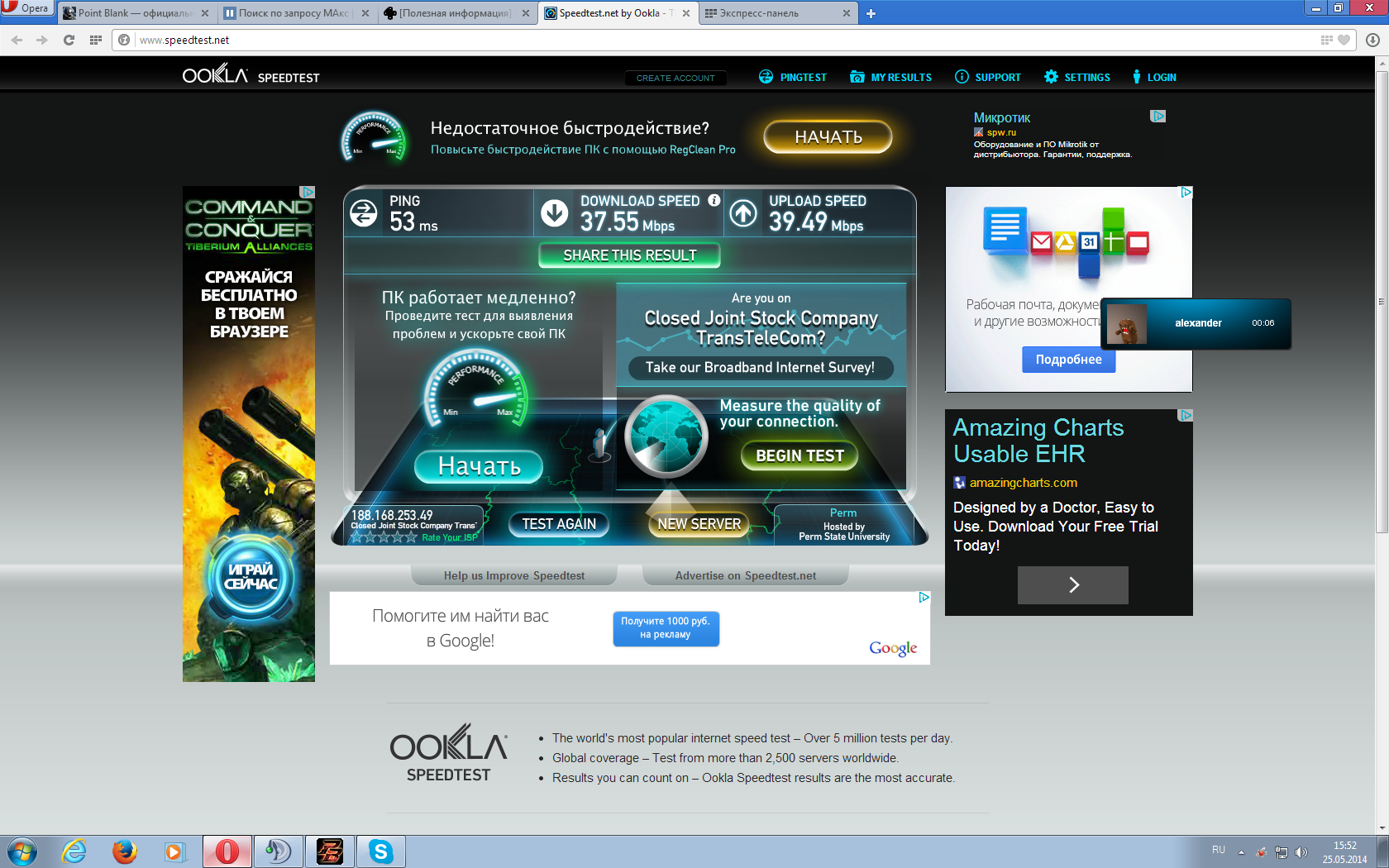Click AdChoices icon on Command & Conquer ad
This screenshot has height=868, width=1389.
tap(308, 192)
